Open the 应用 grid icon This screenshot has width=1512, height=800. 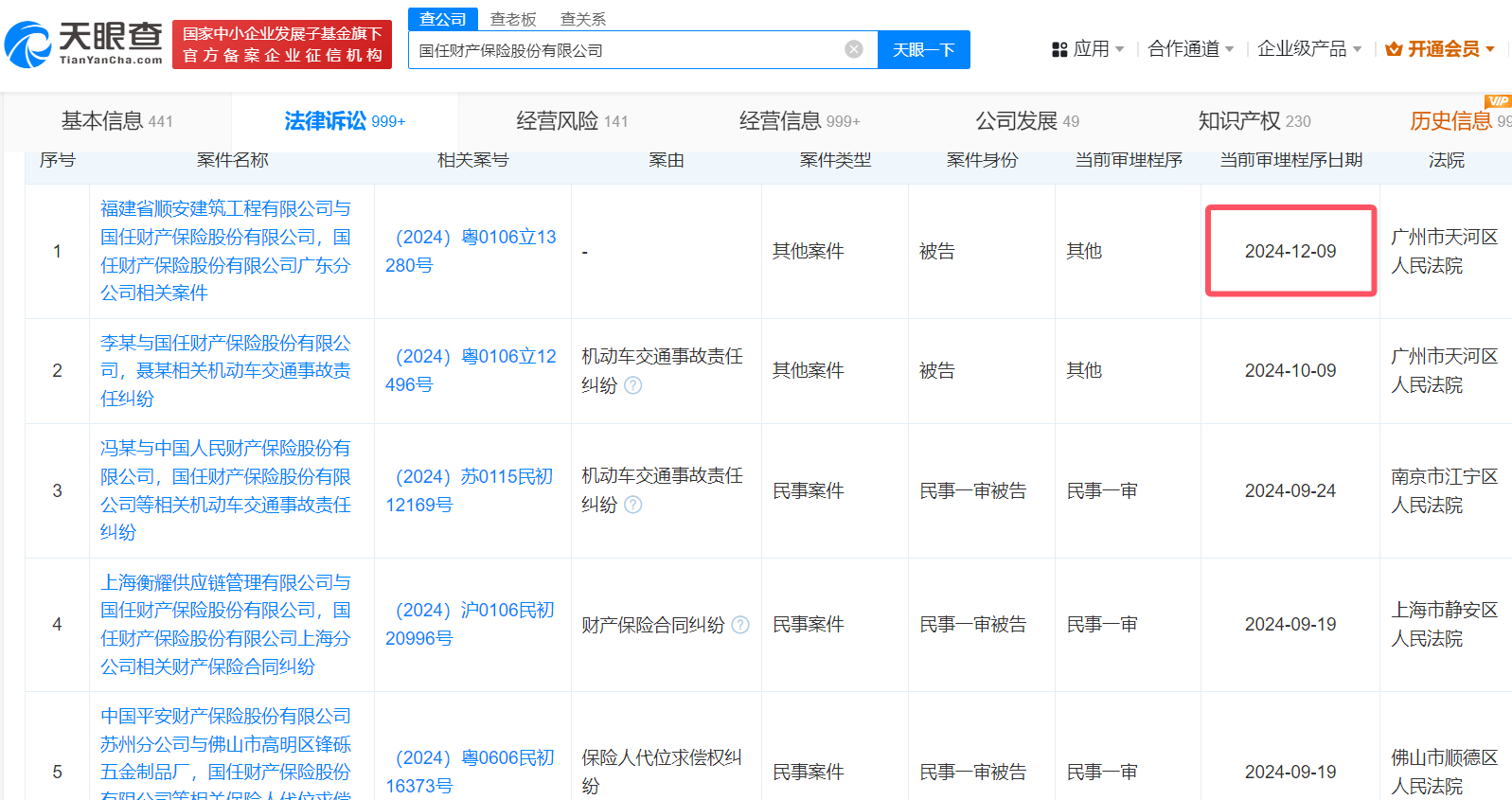click(x=1059, y=49)
